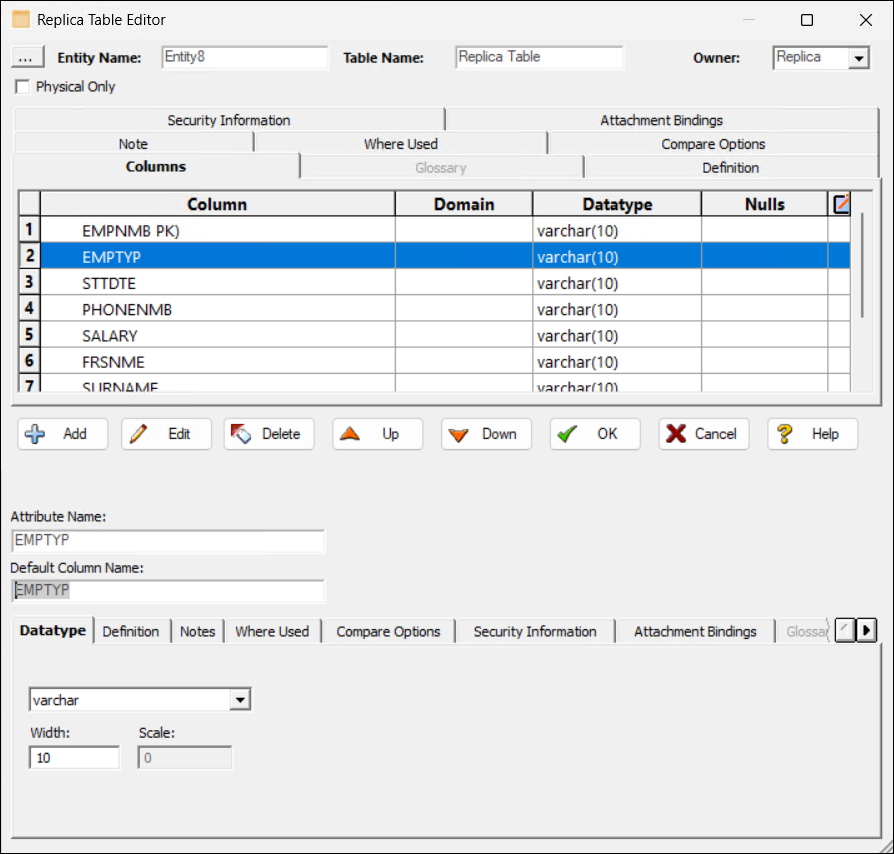Click the column list vertical scrollbar
The height and width of the screenshot is (854, 894).
click(x=862, y=265)
